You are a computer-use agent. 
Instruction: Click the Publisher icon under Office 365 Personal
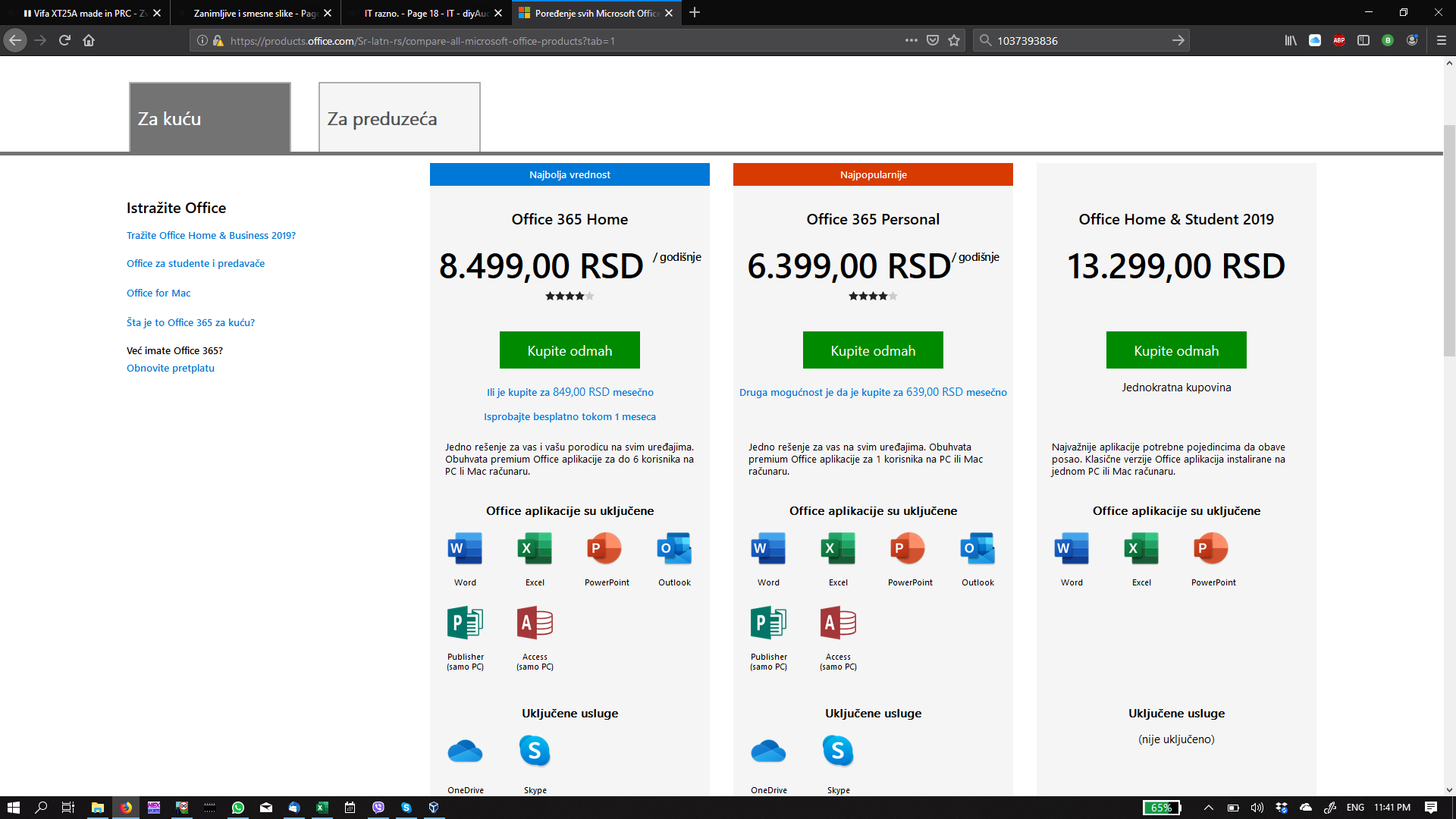tap(768, 623)
